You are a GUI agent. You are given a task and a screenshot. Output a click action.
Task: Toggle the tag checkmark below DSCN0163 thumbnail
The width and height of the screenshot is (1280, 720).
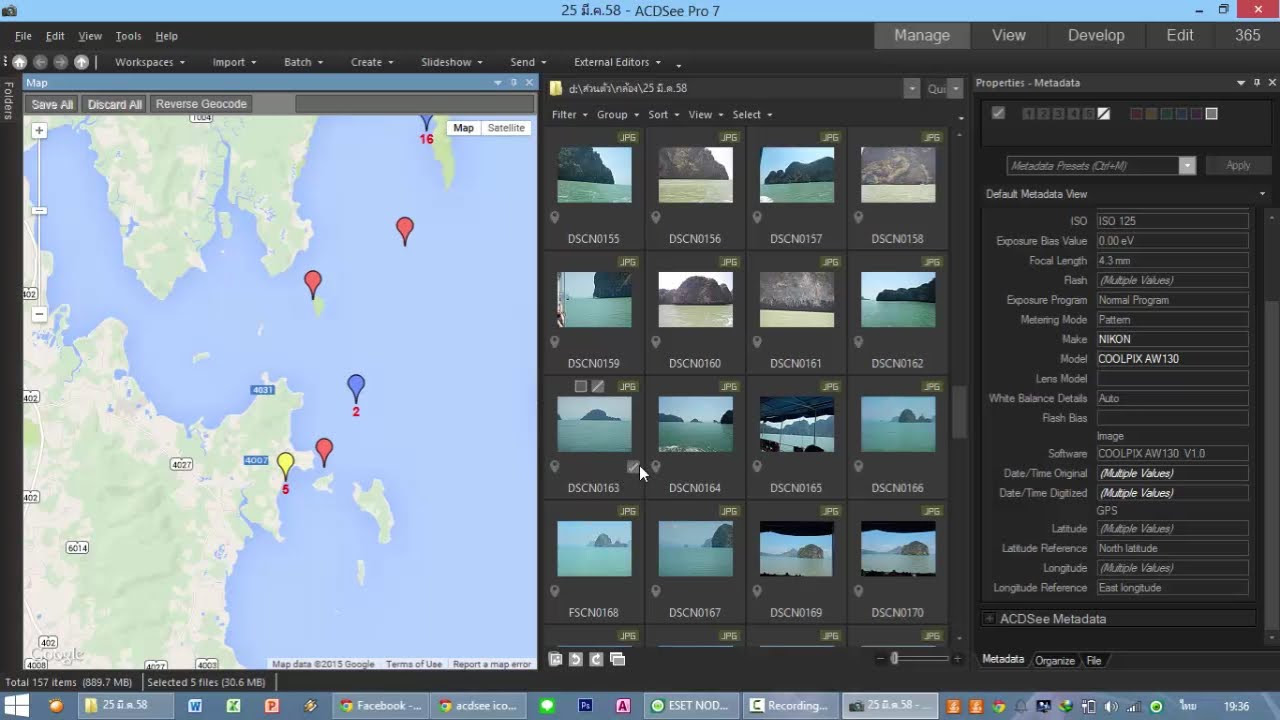click(633, 467)
